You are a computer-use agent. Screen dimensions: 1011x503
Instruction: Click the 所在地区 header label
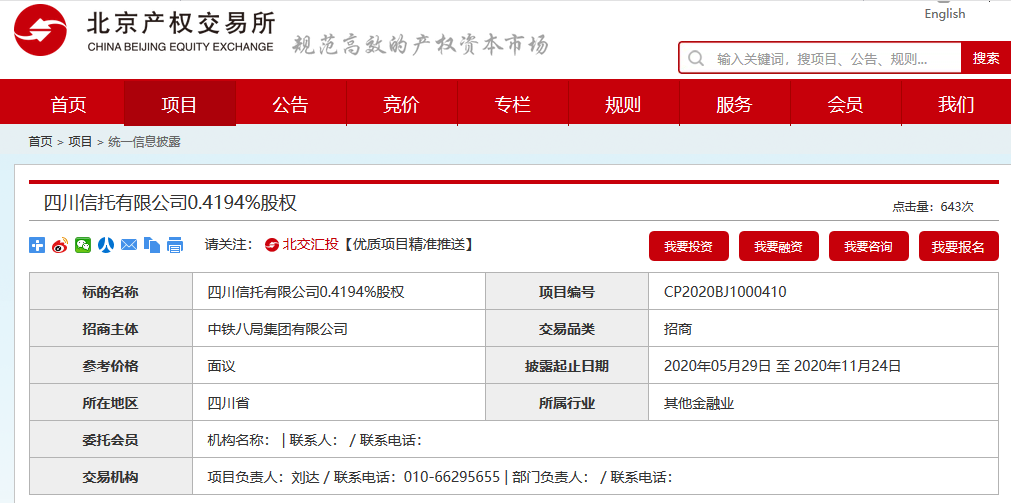(110, 404)
